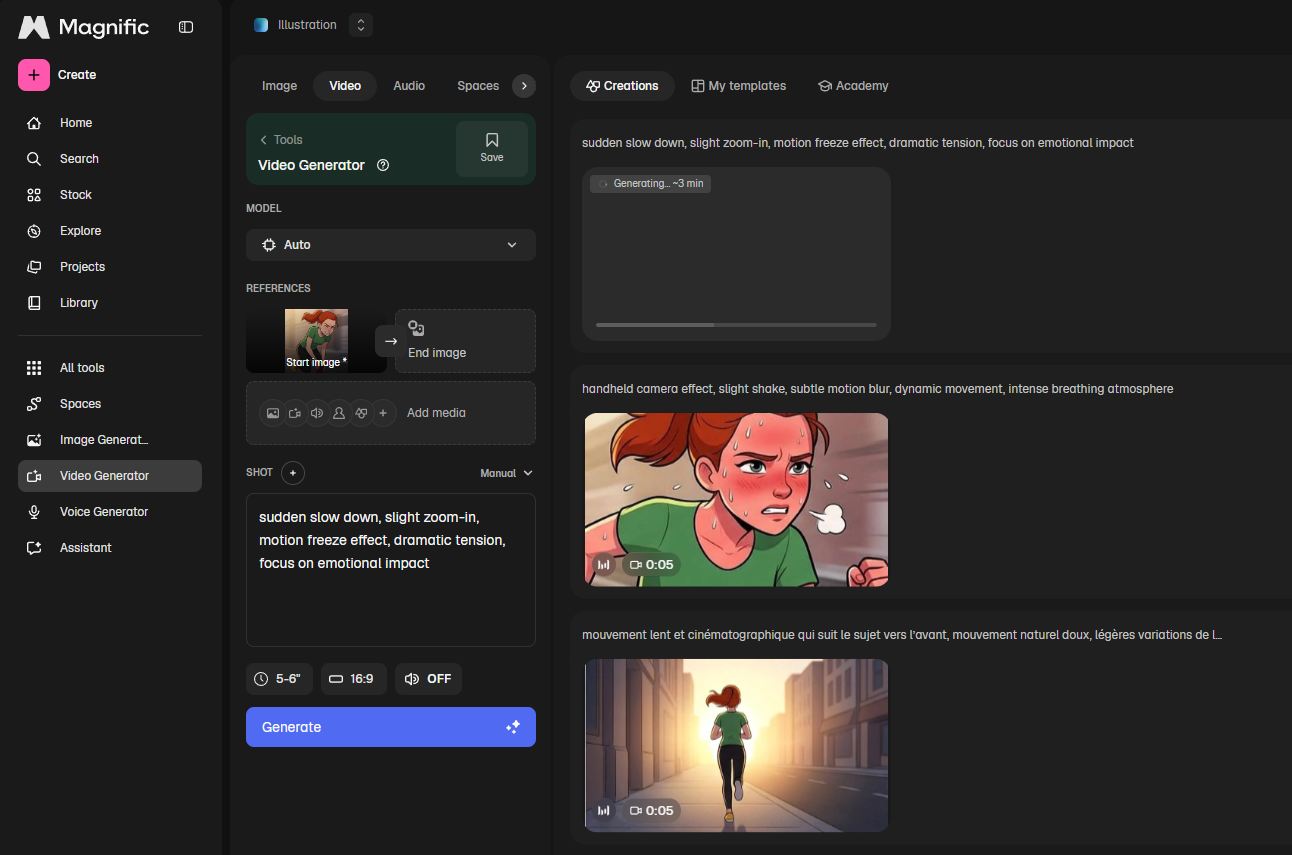Switch to the Creations tab
Viewport: 1292px width, 855px height.
tap(622, 86)
